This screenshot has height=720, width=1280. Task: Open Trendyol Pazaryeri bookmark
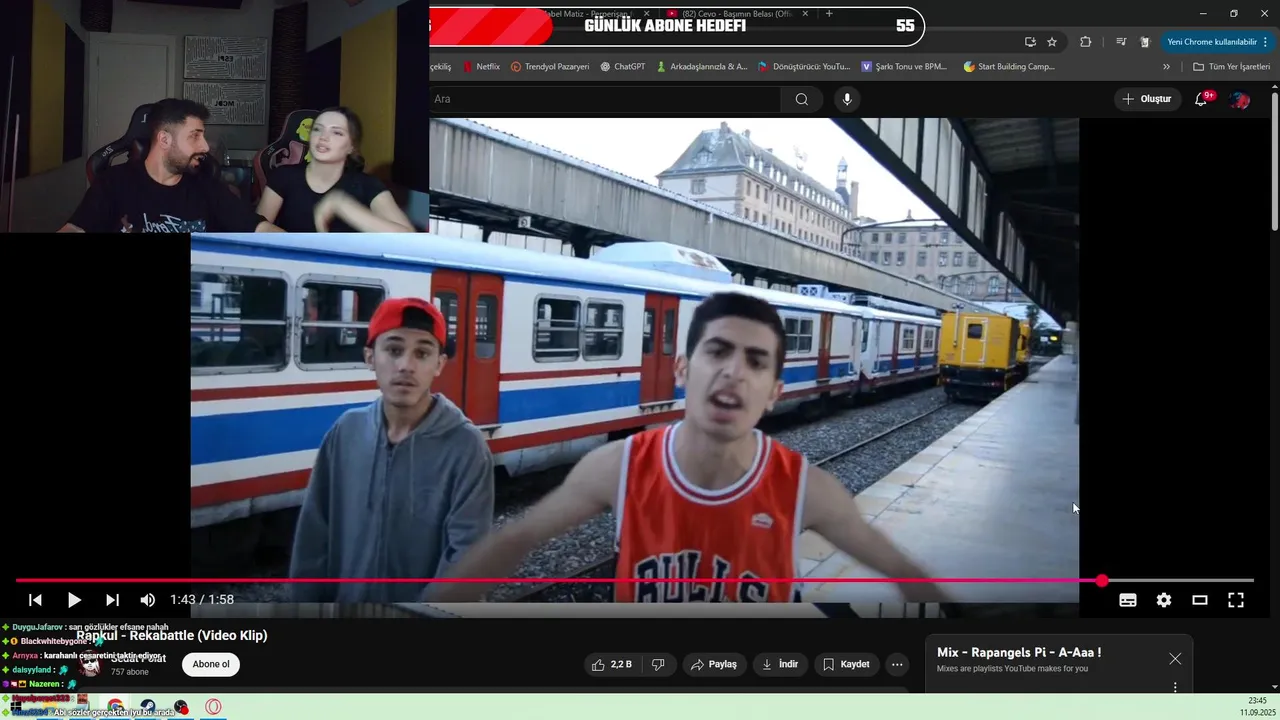tap(550, 67)
